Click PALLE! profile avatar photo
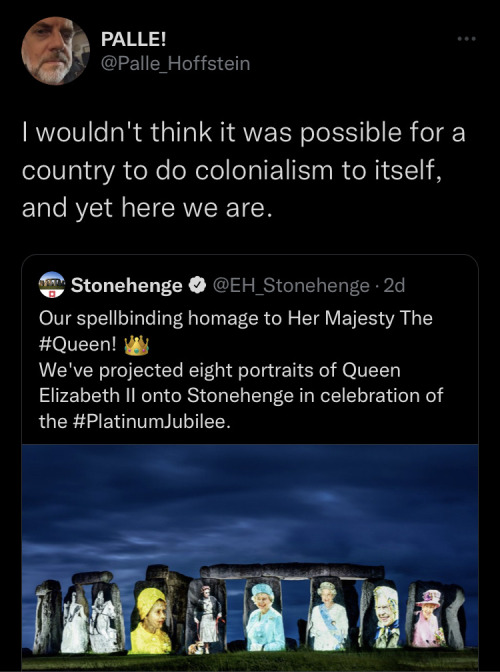 (x=55, y=51)
